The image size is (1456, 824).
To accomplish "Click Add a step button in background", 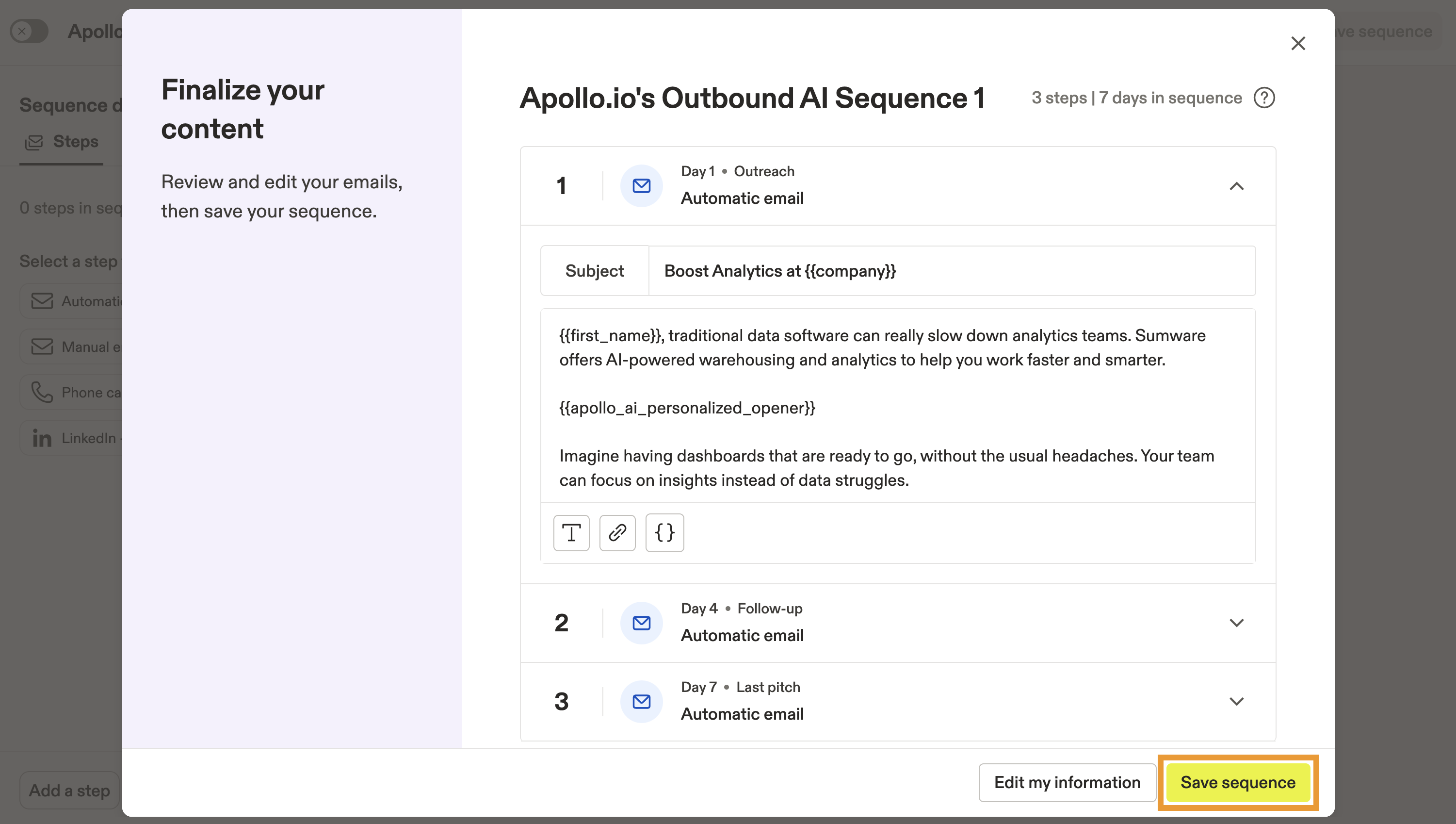I will (69, 791).
